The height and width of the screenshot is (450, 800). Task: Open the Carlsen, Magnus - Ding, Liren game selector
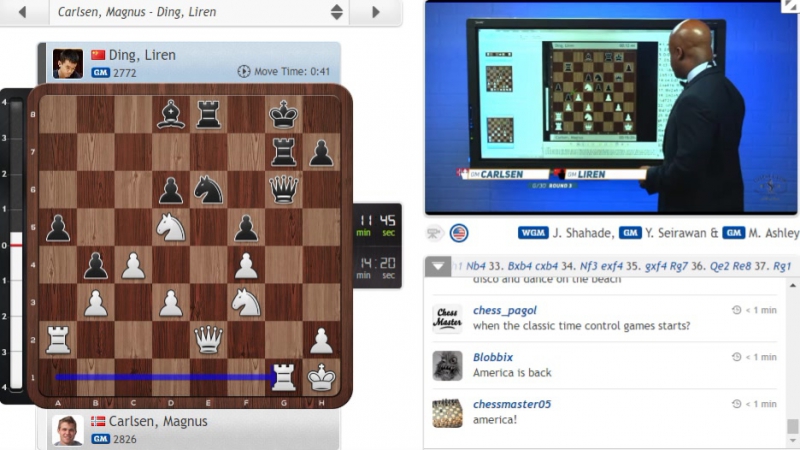point(199,12)
